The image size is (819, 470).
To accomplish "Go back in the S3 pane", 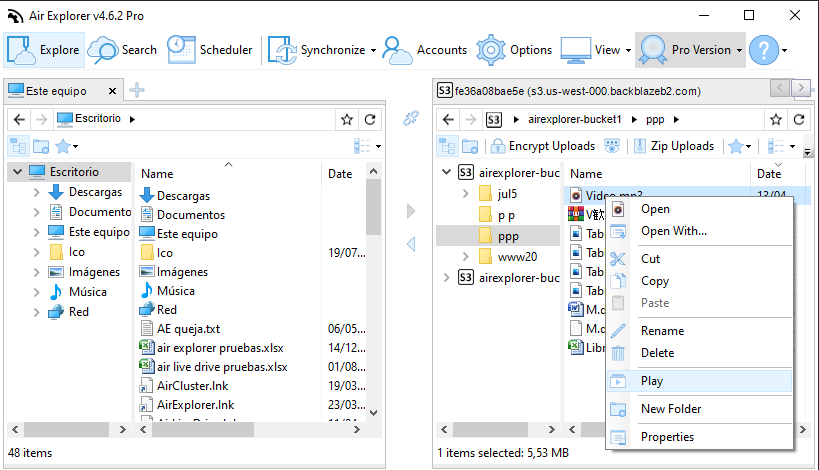I will click(448, 120).
